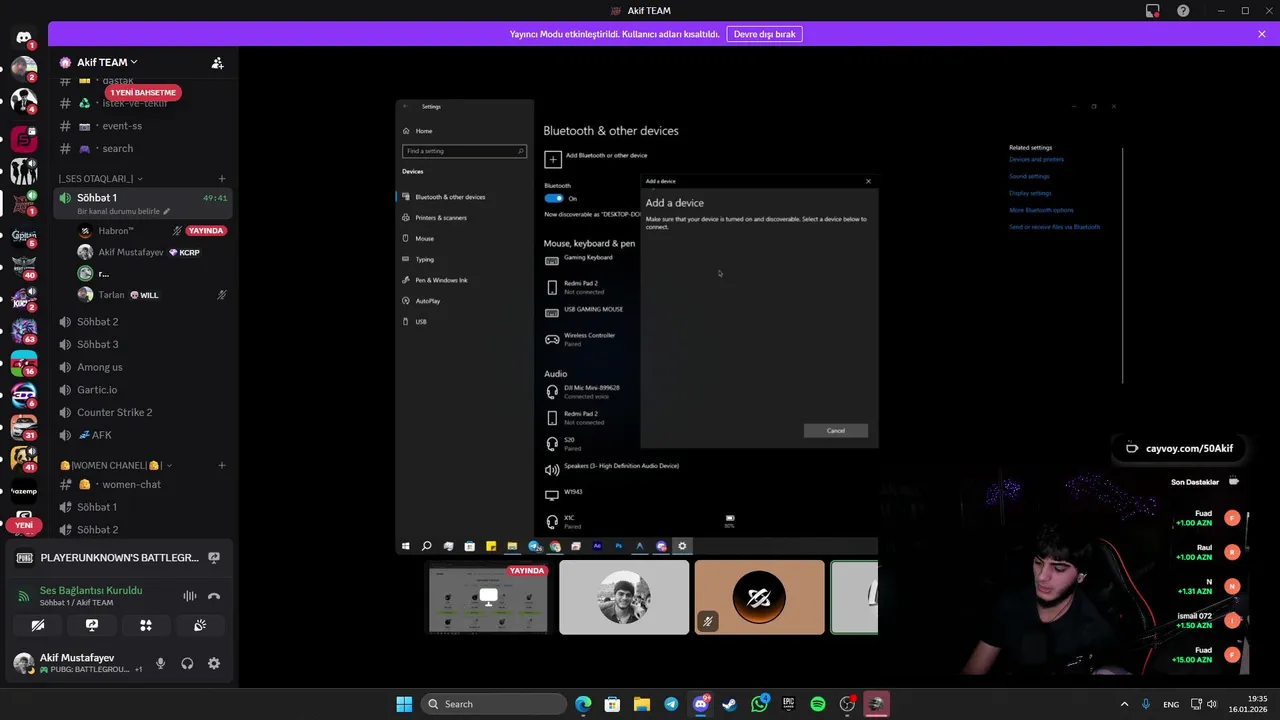Show hidden system tray icons

pyautogui.click(x=1124, y=704)
